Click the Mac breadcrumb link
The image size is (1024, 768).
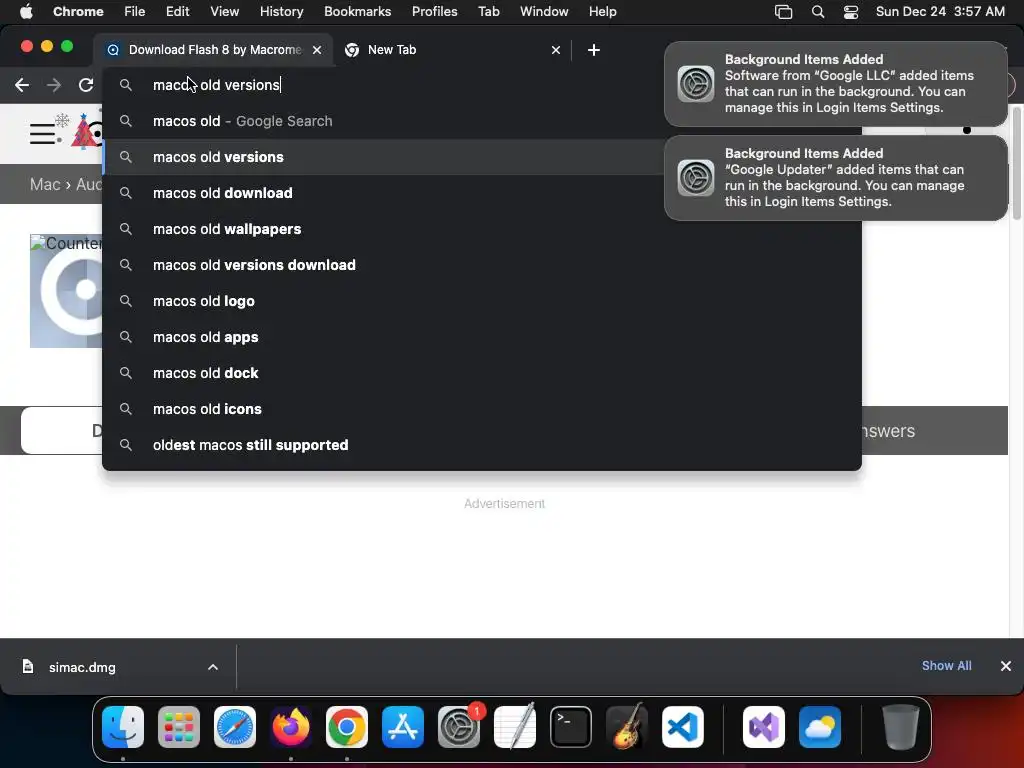(x=45, y=184)
